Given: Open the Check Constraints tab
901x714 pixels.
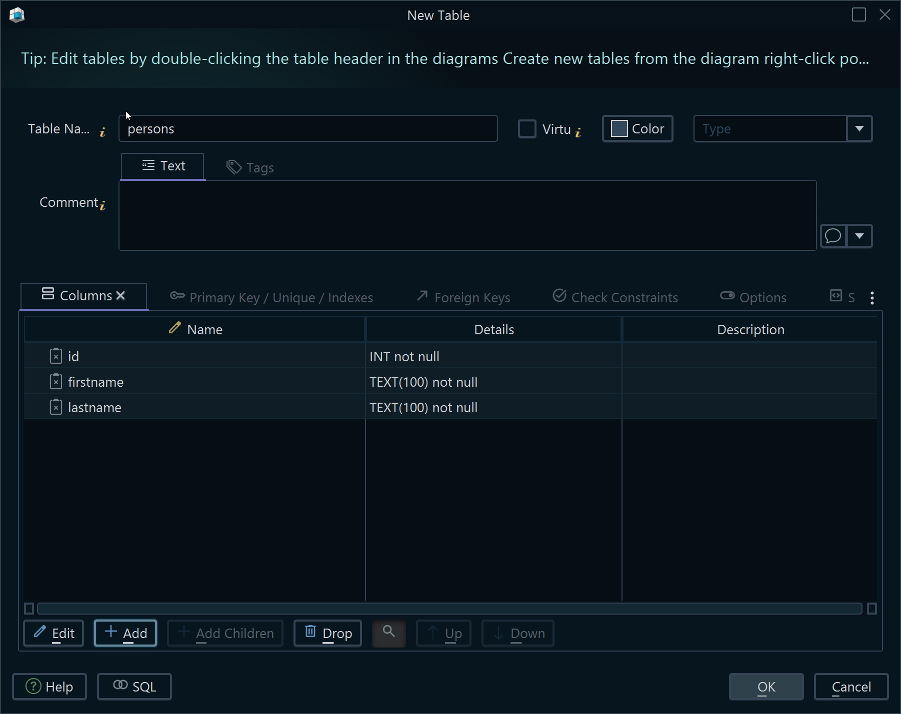Looking at the screenshot, I should pos(615,297).
